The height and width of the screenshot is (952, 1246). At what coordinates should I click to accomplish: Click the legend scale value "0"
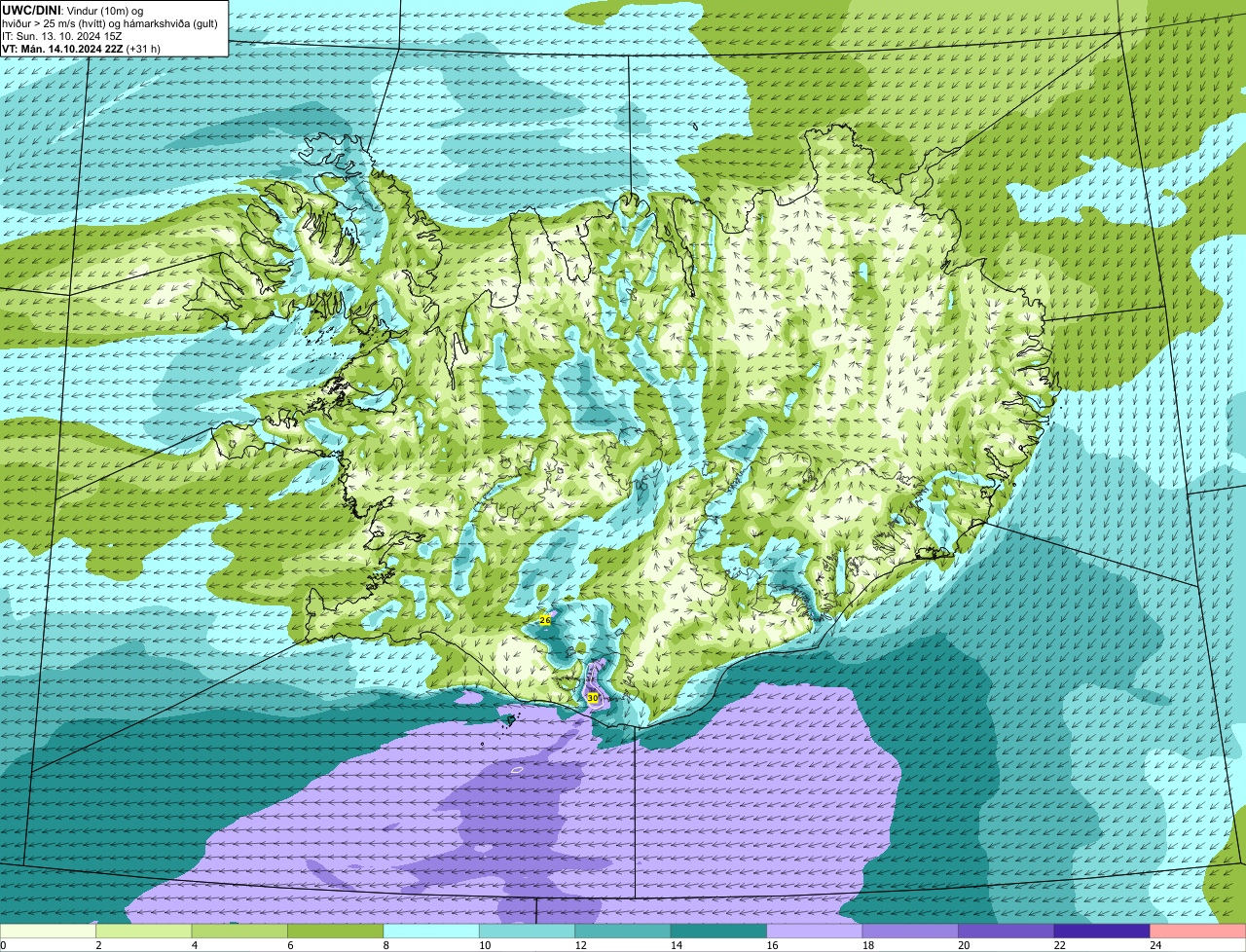[3, 945]
